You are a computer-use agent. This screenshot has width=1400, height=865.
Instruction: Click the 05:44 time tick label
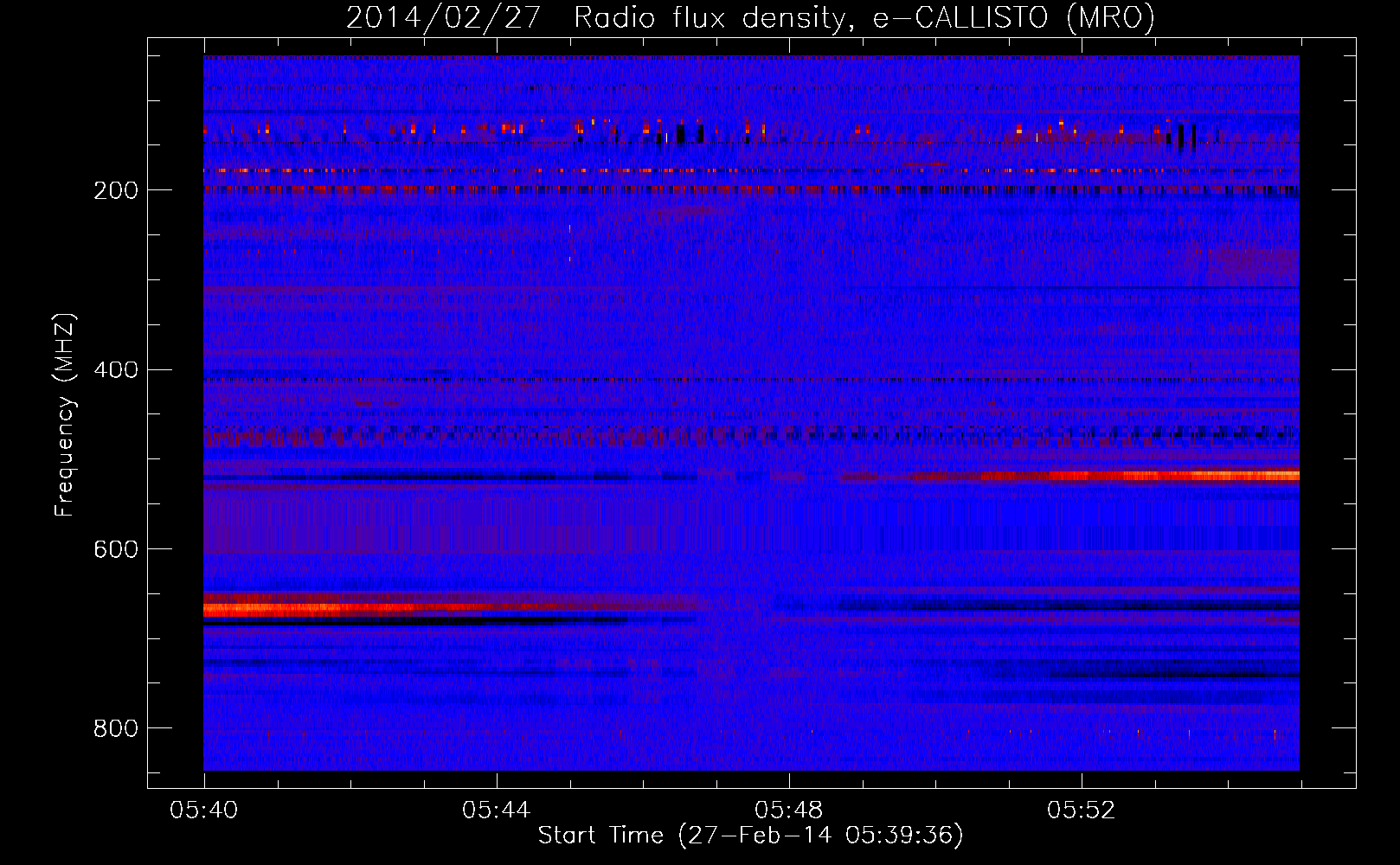coord(497,810)
